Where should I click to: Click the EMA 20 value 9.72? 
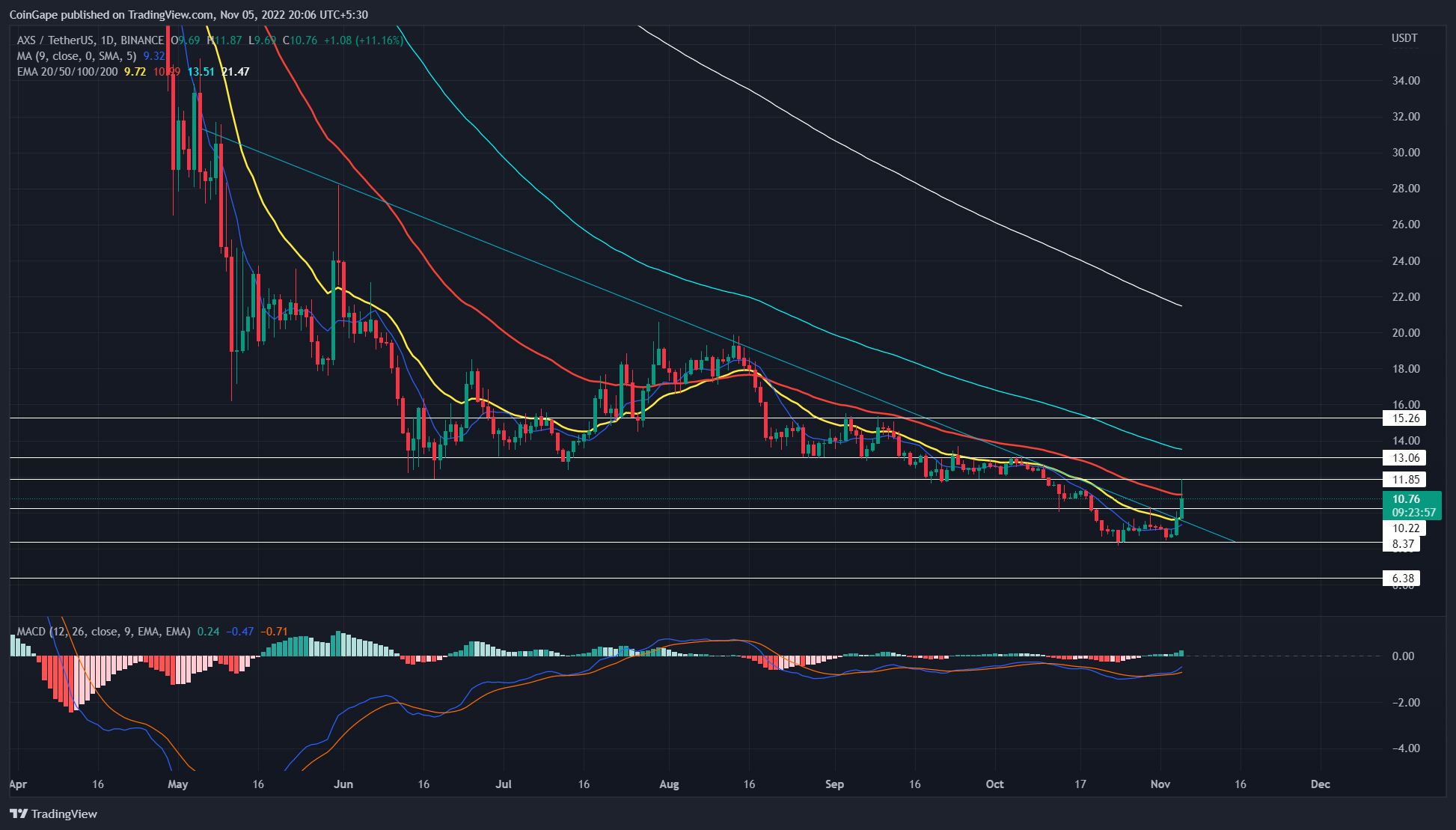[x=135, y=72]
